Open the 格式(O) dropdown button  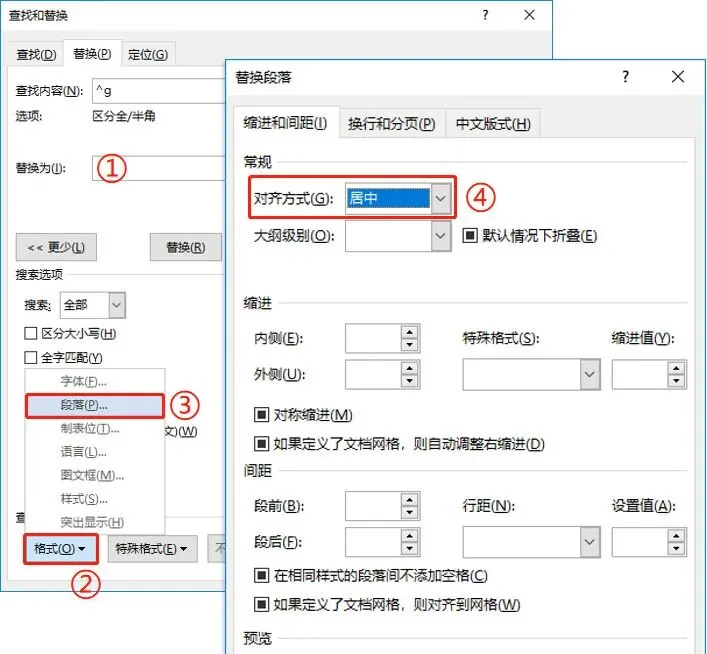pyautogui.click(x=60, y=549)
